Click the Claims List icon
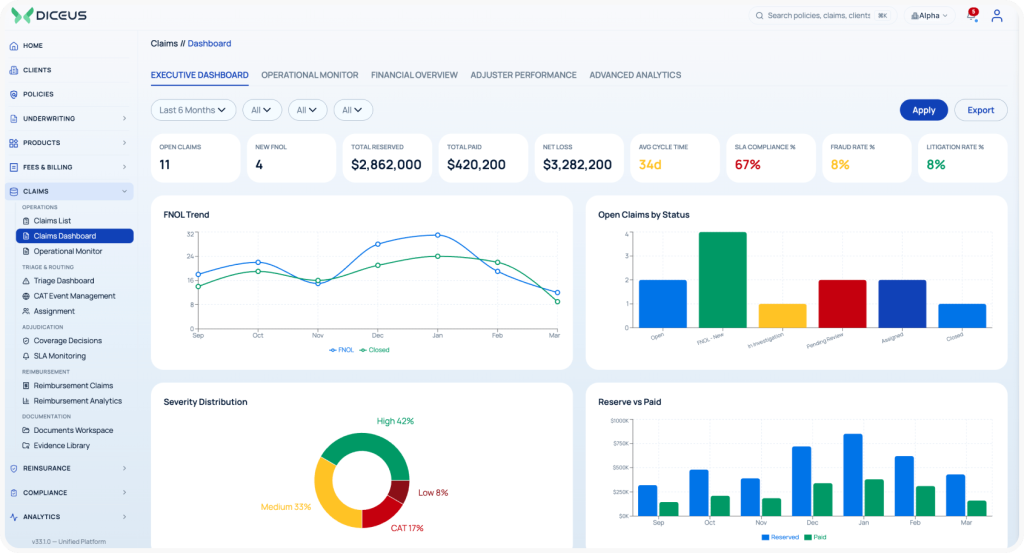Image resolution: width=1024 pixels, height=553 pixels. [x=26, y=221]
